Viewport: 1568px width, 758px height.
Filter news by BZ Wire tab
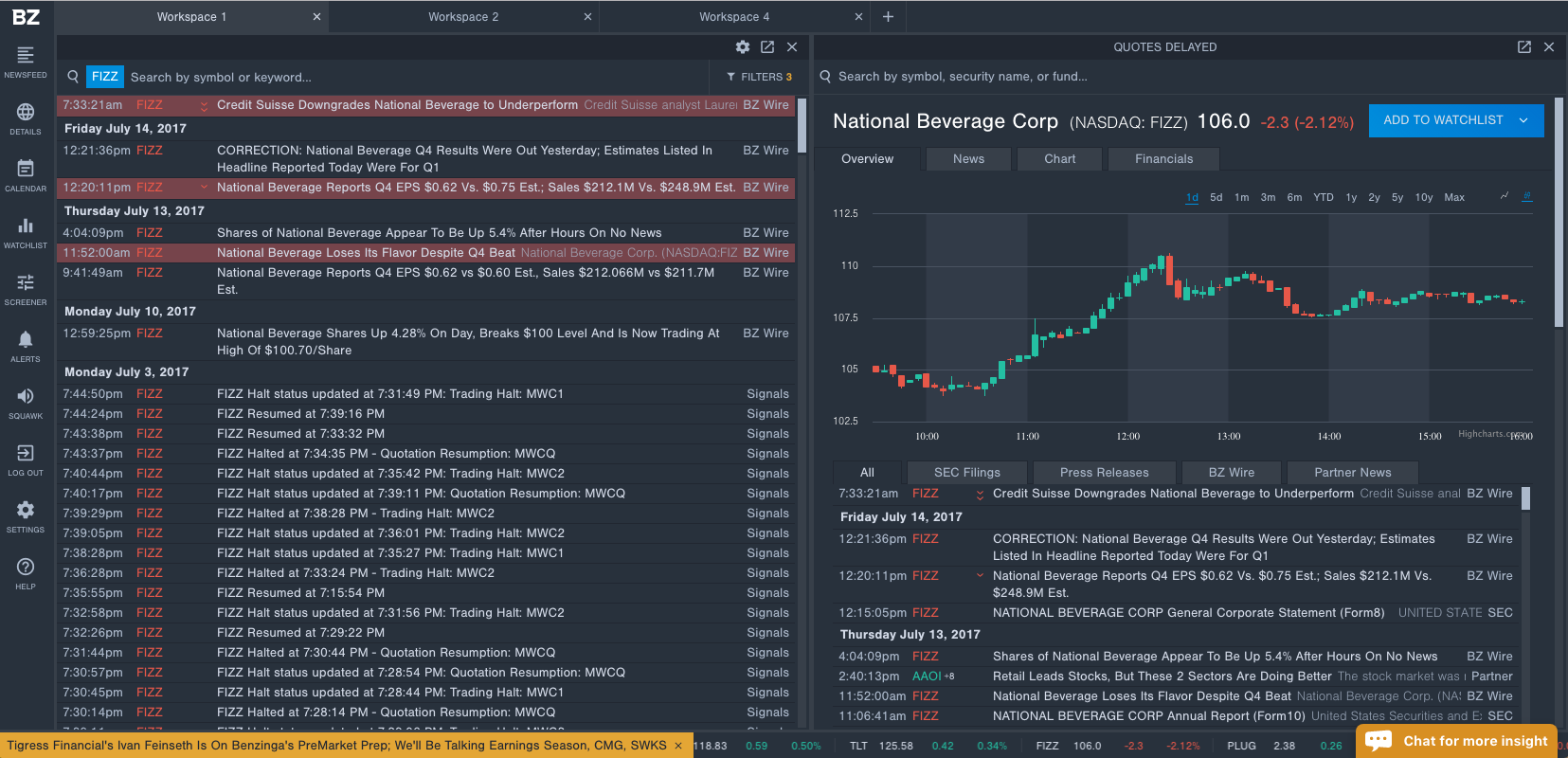pyautogui.click(x=1231, y=473)
